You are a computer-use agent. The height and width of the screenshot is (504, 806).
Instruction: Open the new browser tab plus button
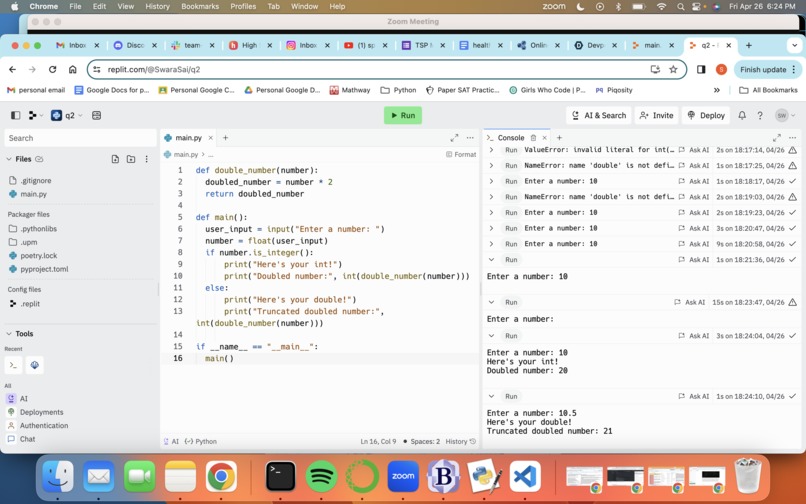(x=748, y=45)
